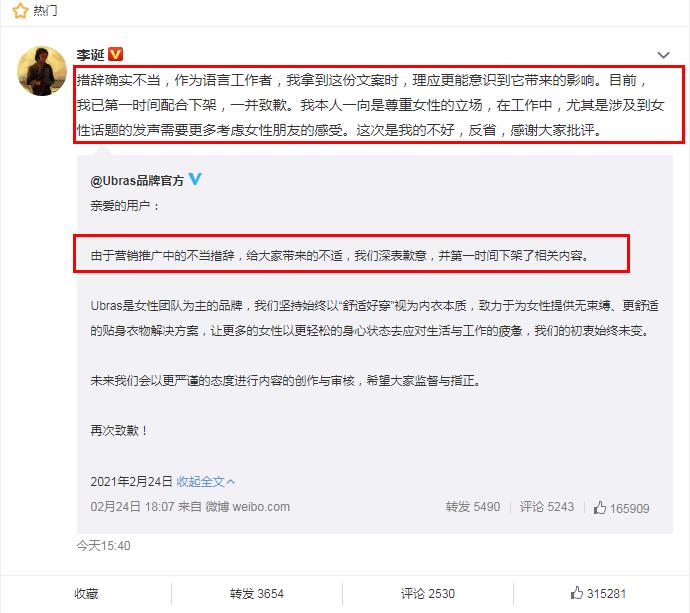
Task: Click the 热门 label at top
Action: tap(45, 10)
